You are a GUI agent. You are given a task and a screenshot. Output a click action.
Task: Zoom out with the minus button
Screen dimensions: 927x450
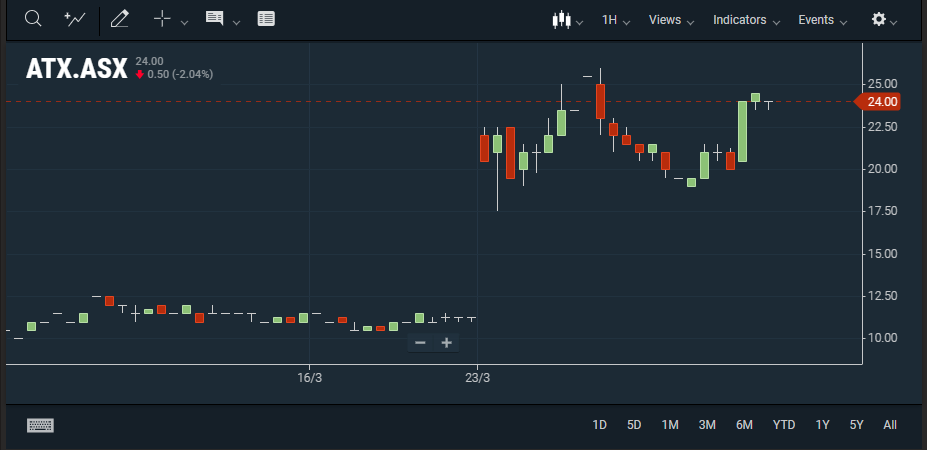coord(420,342)
